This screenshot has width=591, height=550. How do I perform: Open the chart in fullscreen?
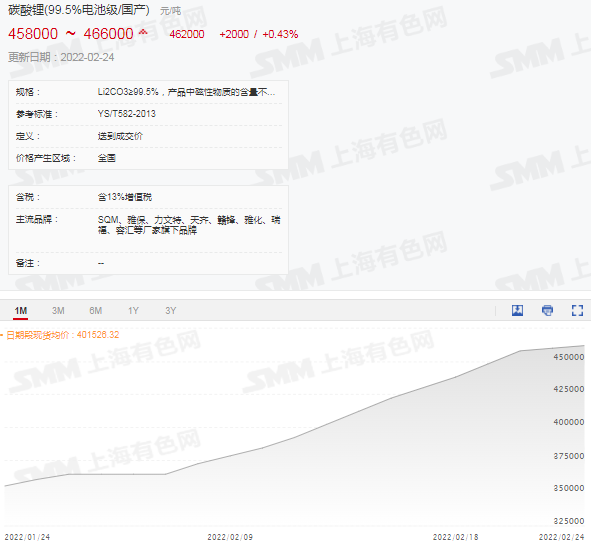[577, 310]
